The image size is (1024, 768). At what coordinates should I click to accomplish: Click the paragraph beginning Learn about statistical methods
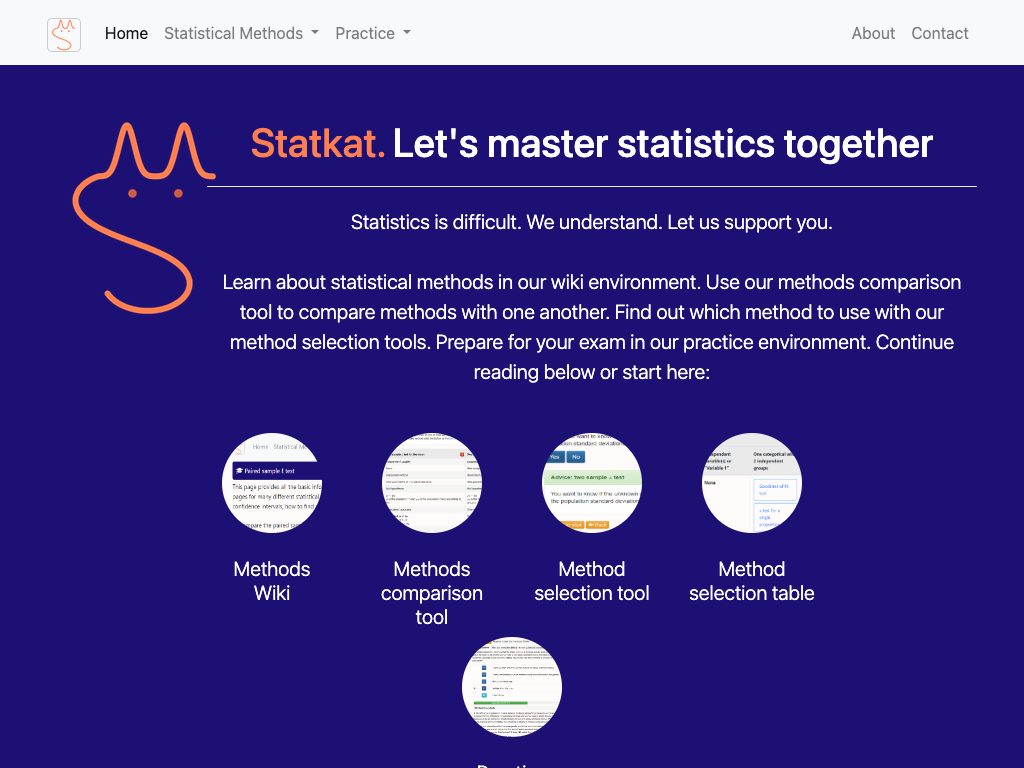coord(592,327)
